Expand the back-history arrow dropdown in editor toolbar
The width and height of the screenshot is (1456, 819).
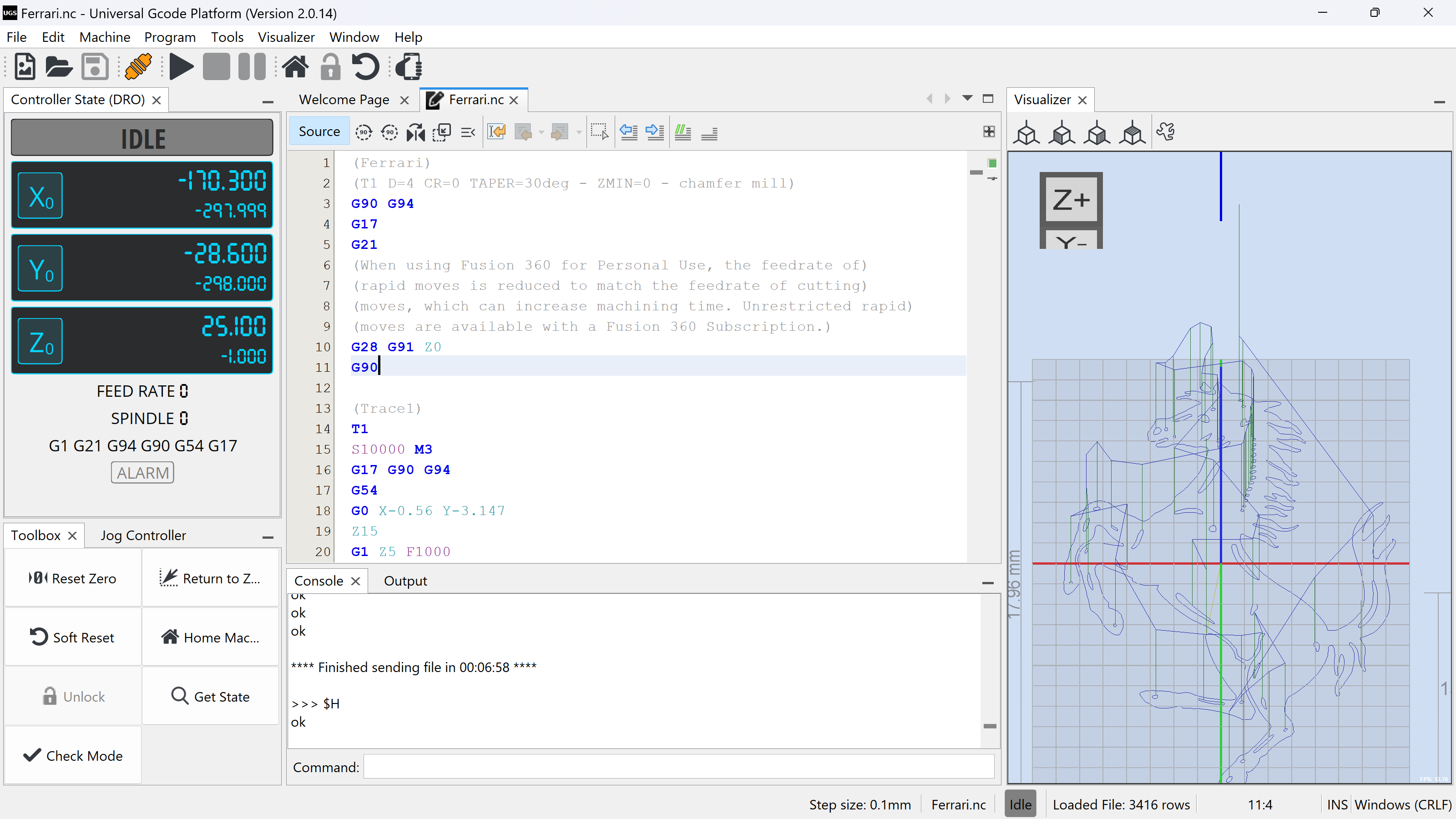(x=541, y=133)
